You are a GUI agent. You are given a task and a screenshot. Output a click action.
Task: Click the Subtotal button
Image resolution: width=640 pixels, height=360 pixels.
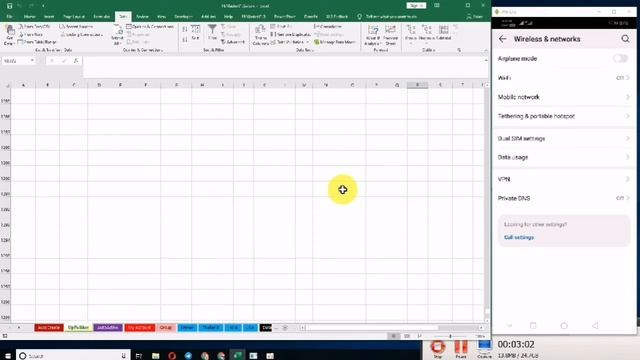point(443,33)
